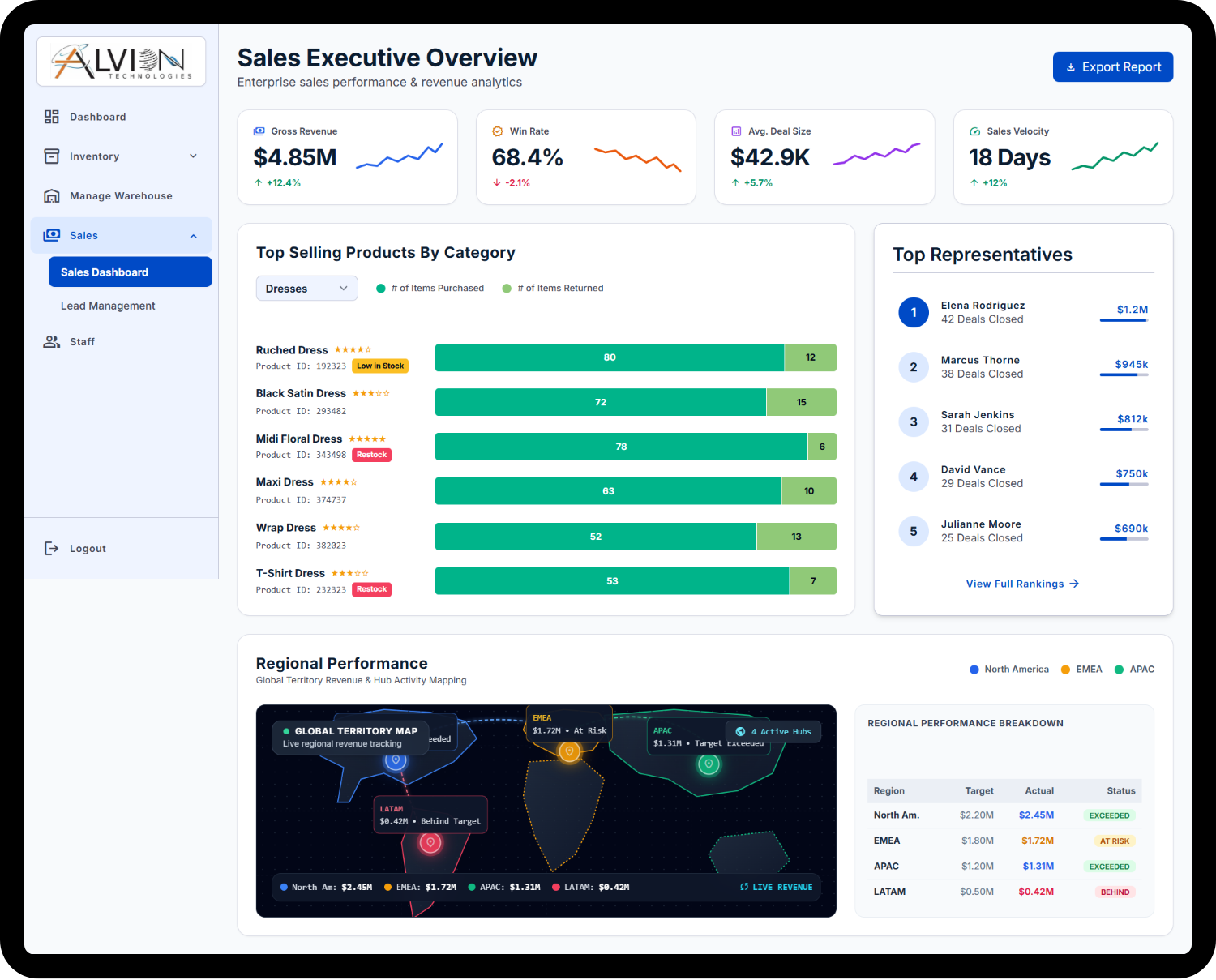1216x980 pixels.
Task: Click the Dashboard grid icon in sidebar
Action: pos(52,117)
